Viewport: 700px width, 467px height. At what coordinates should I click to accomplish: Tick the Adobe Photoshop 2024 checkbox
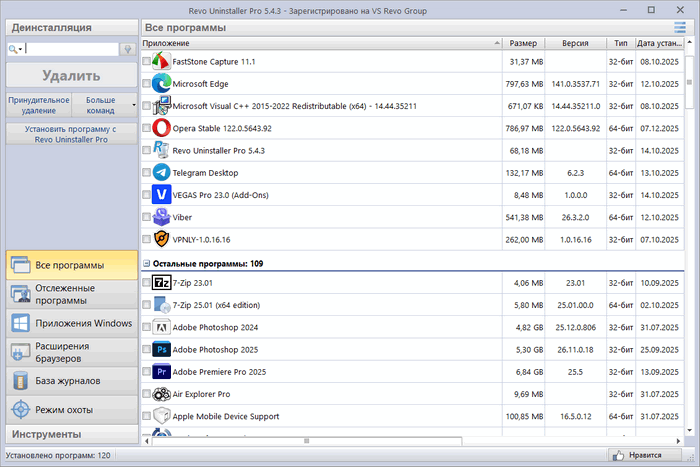[147, 327]
